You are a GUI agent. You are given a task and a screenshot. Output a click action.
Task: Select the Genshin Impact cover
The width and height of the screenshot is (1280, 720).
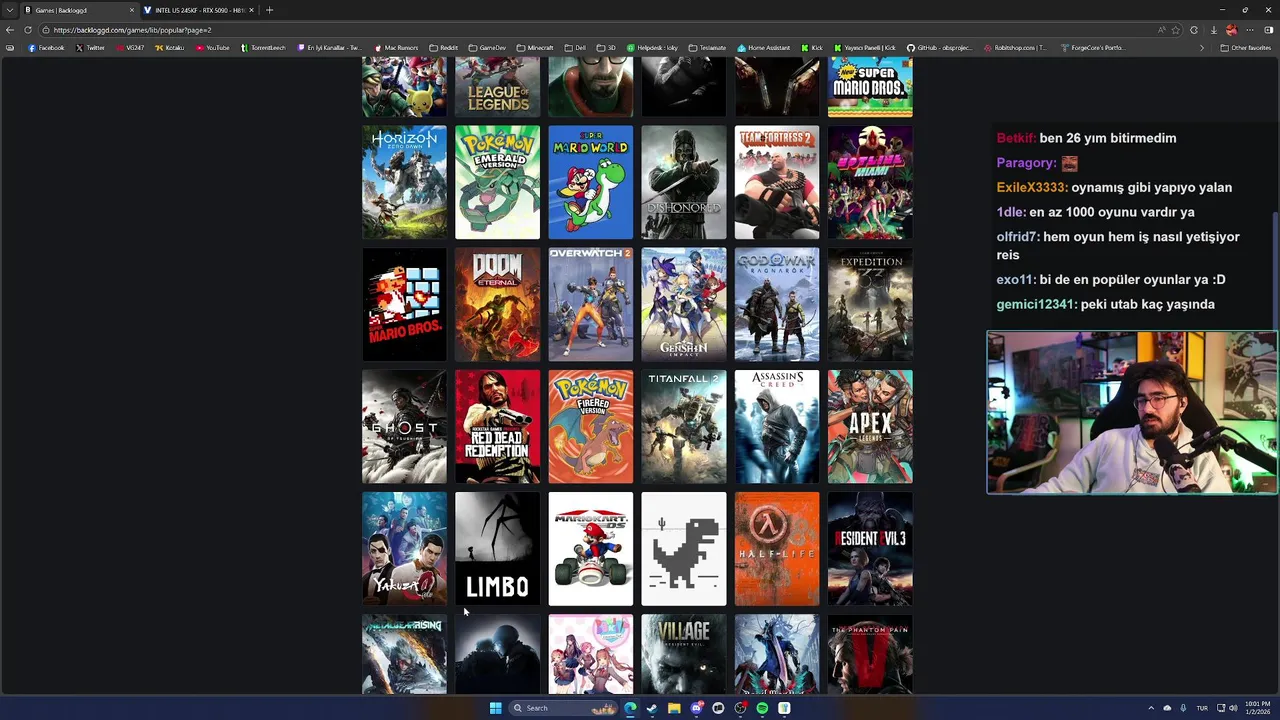683,304
